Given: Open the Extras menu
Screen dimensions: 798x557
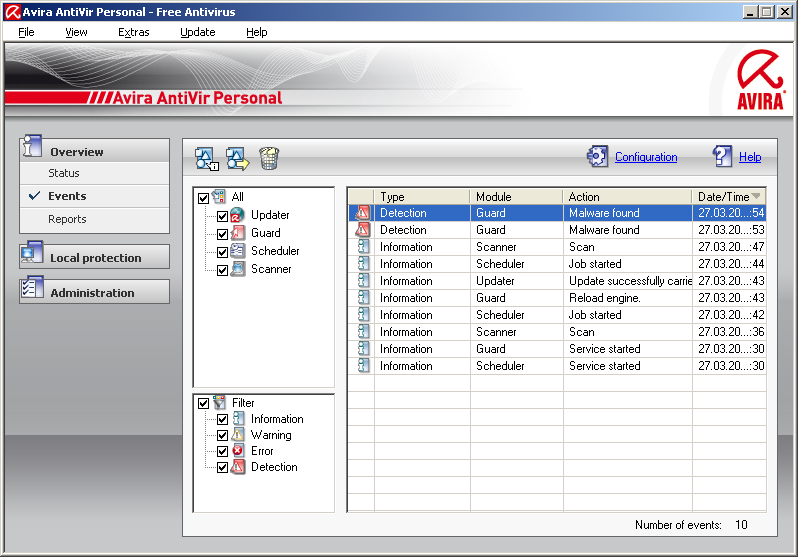Looking at the screenshot, I should click(x=133, y=32).
